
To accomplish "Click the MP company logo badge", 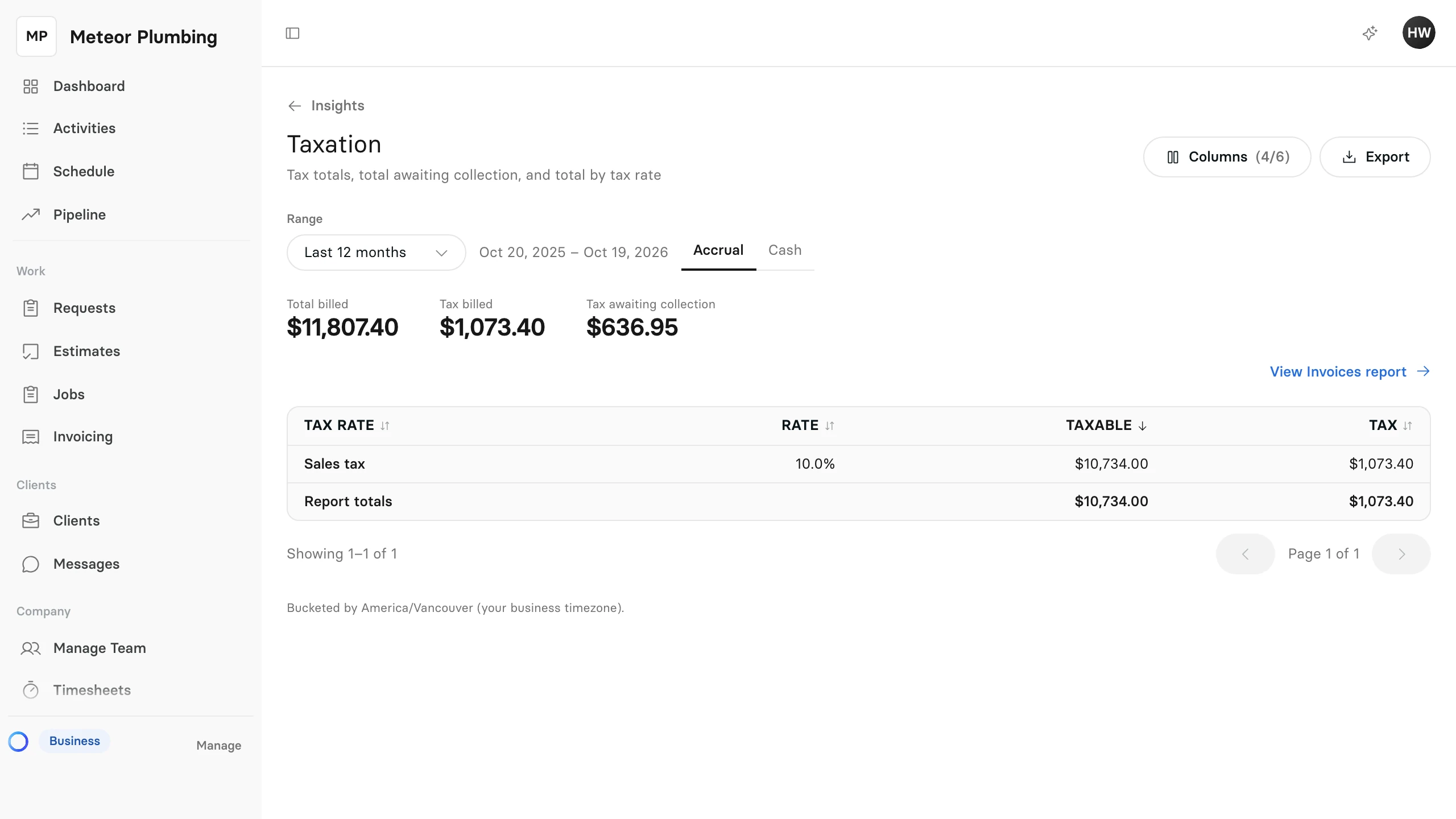I will 36,36.
